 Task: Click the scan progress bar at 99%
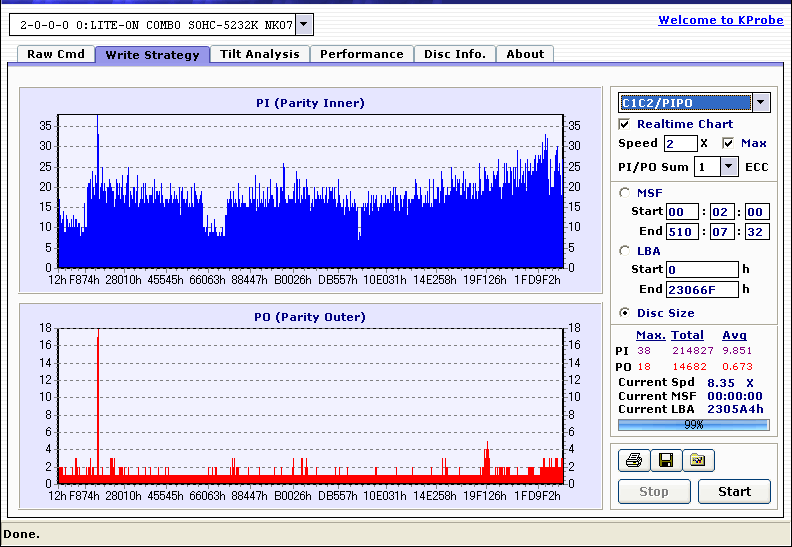[x=693, y=425]
